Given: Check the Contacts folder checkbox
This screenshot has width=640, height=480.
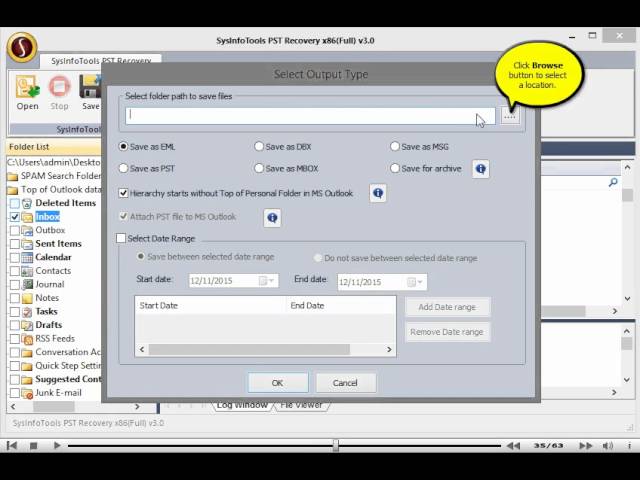Looking at the screenshot, I should 15,271.
